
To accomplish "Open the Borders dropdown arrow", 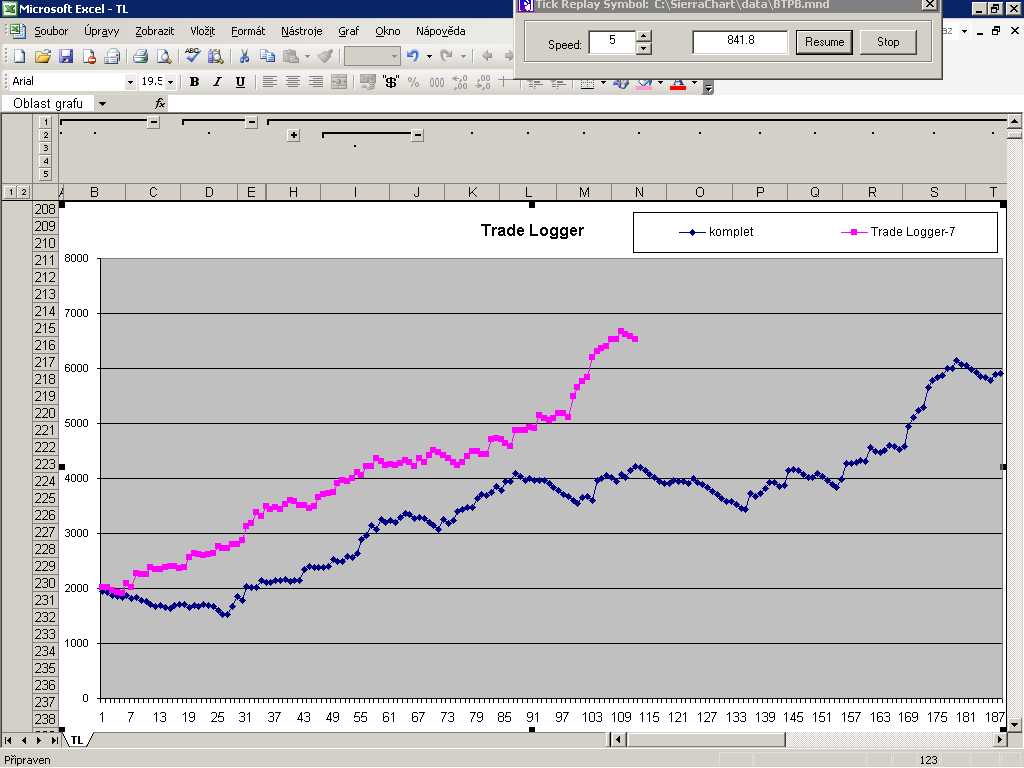I will click(603, 84).
